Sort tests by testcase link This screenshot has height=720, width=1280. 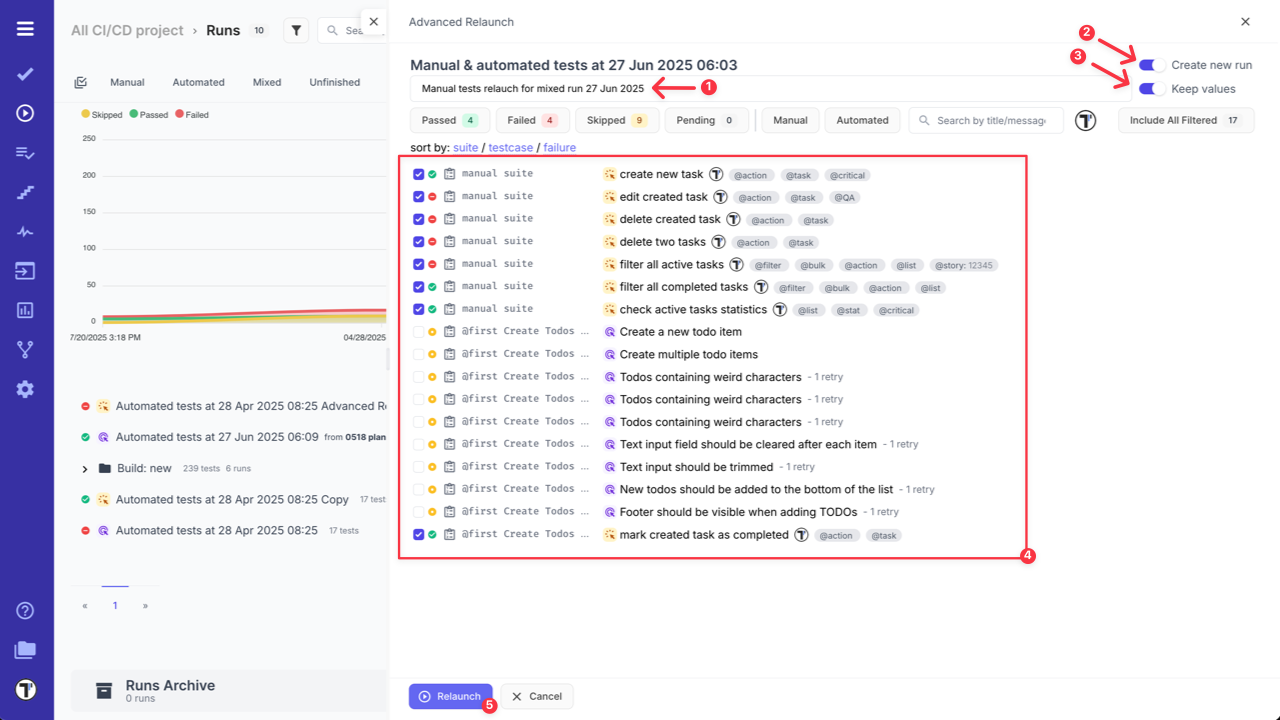click(511, 148)
